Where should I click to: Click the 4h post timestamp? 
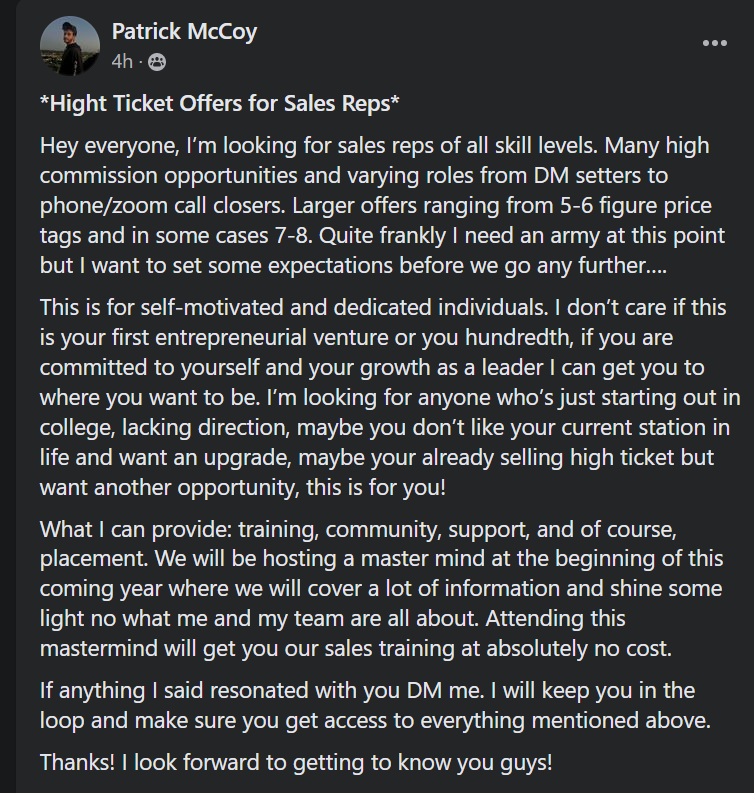122,62
